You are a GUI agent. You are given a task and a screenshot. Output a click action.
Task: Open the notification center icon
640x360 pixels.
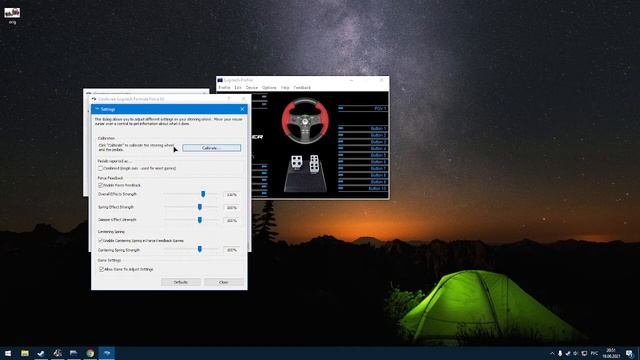tap(629, 353)
